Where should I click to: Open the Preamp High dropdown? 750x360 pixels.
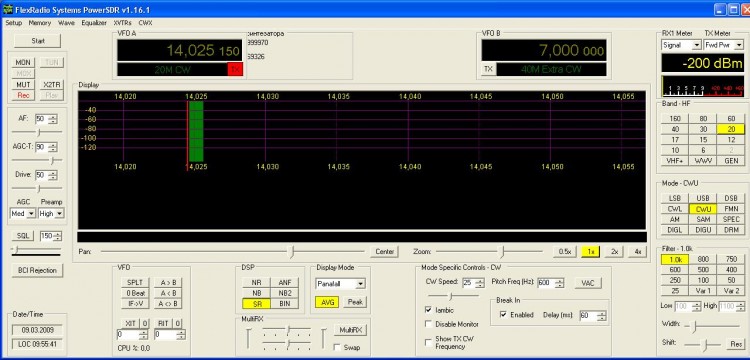click(x=51, y=214)
